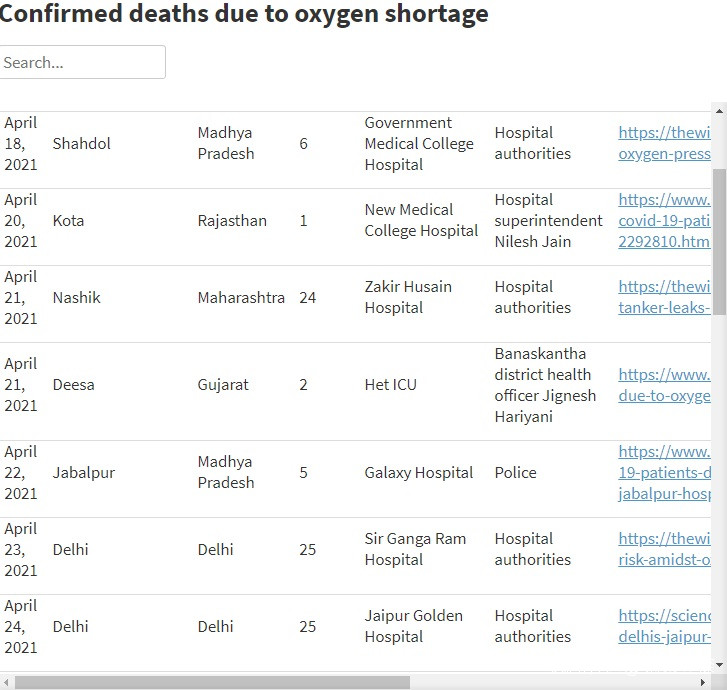The height and width of the screenshot is (690, 727).
Task: Open the source link for Kota row
Action: pos(664,220)
